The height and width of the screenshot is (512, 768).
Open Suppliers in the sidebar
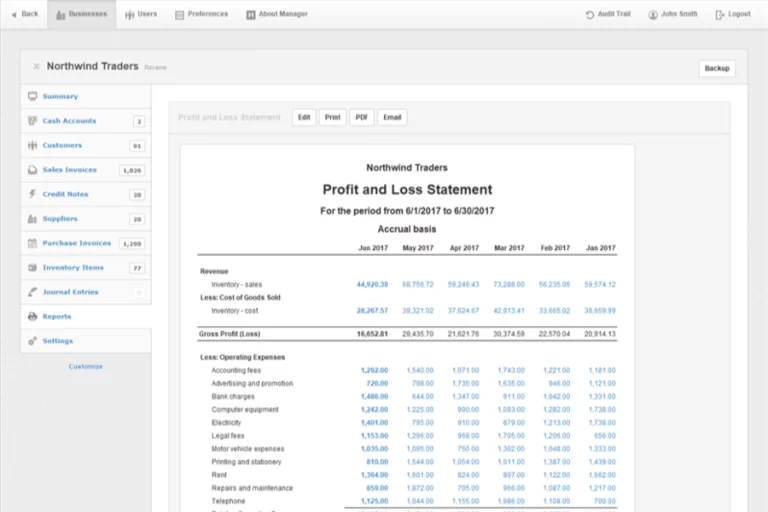[86, 219]
